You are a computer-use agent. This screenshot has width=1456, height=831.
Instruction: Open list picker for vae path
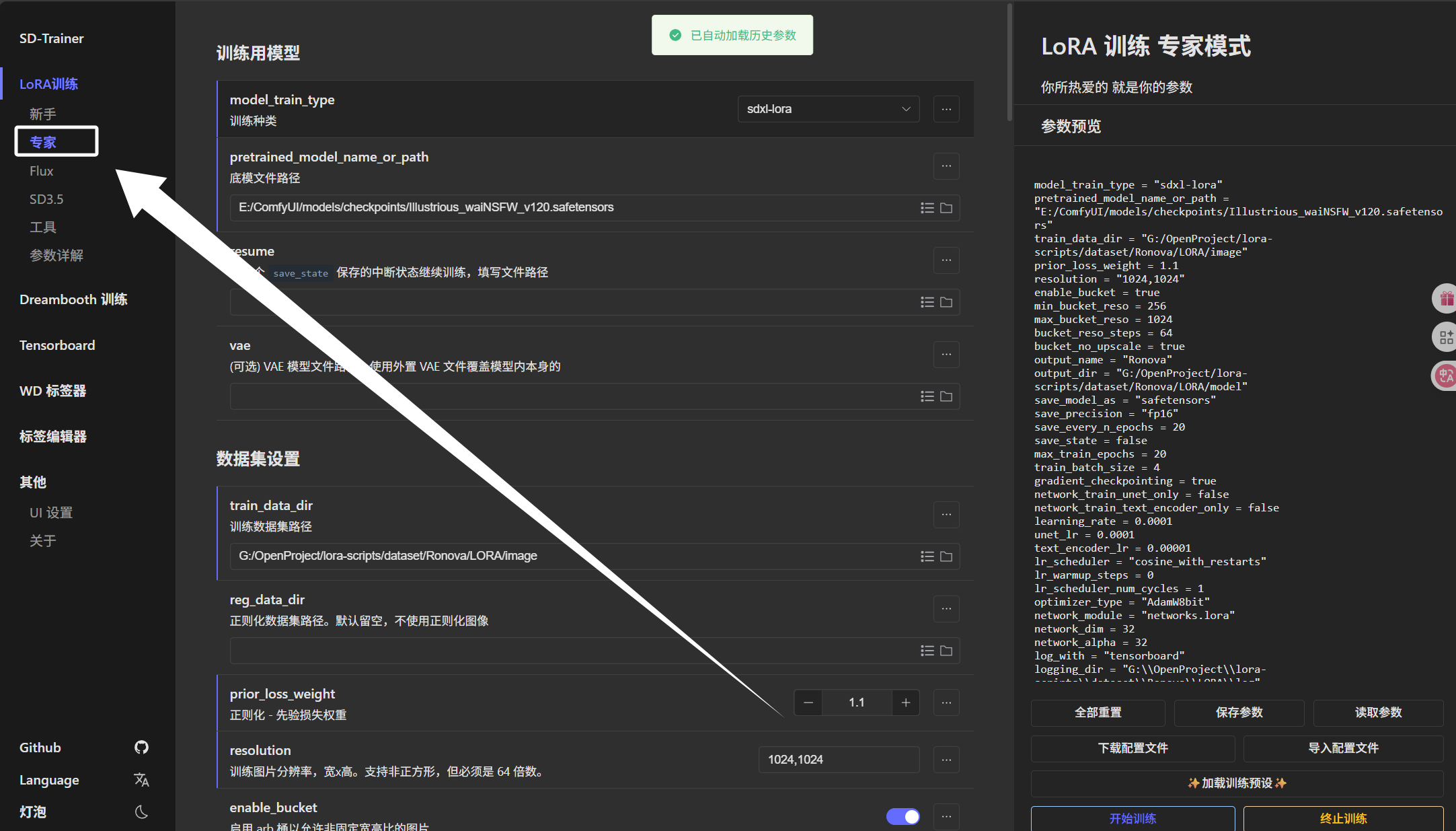[x=927, y=396]
